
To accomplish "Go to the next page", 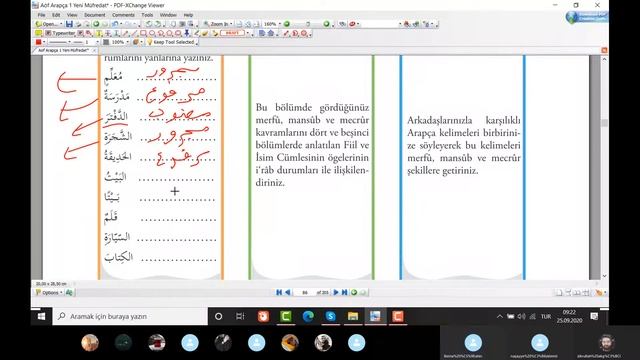I will 336,292.
